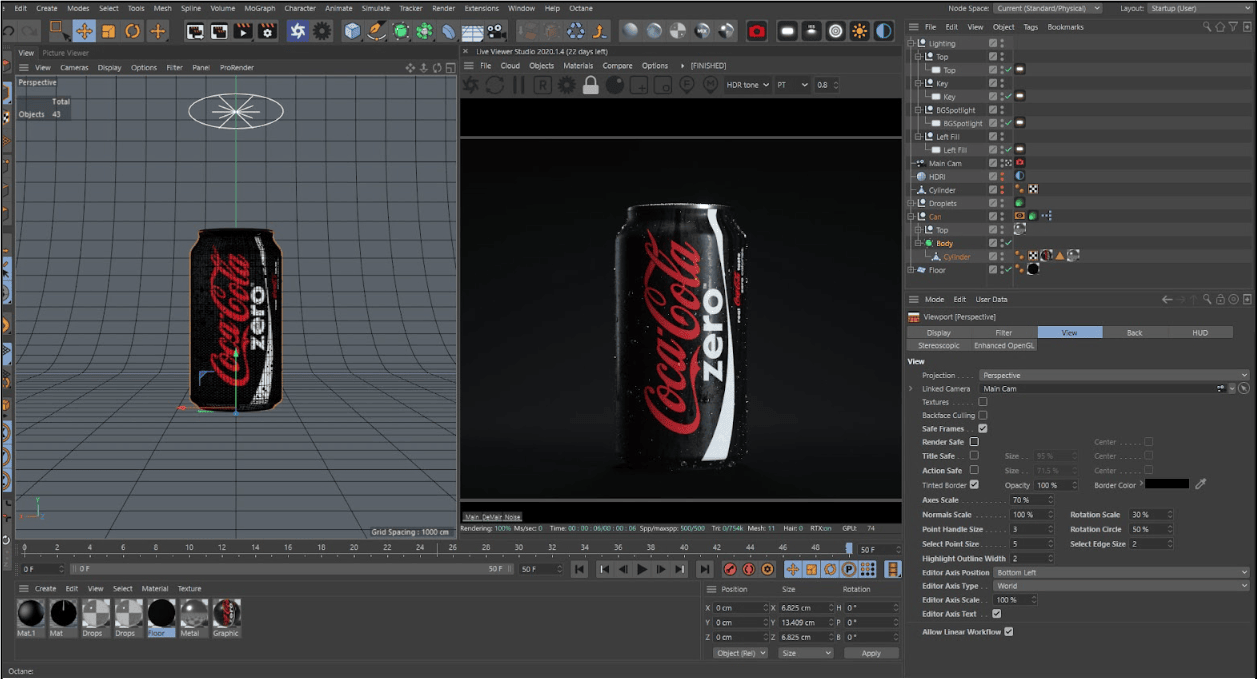Click the Axes Scale 70% field
This screenshot has height=679, width=1257.
pyautogui.click(x=1031, y=500)
